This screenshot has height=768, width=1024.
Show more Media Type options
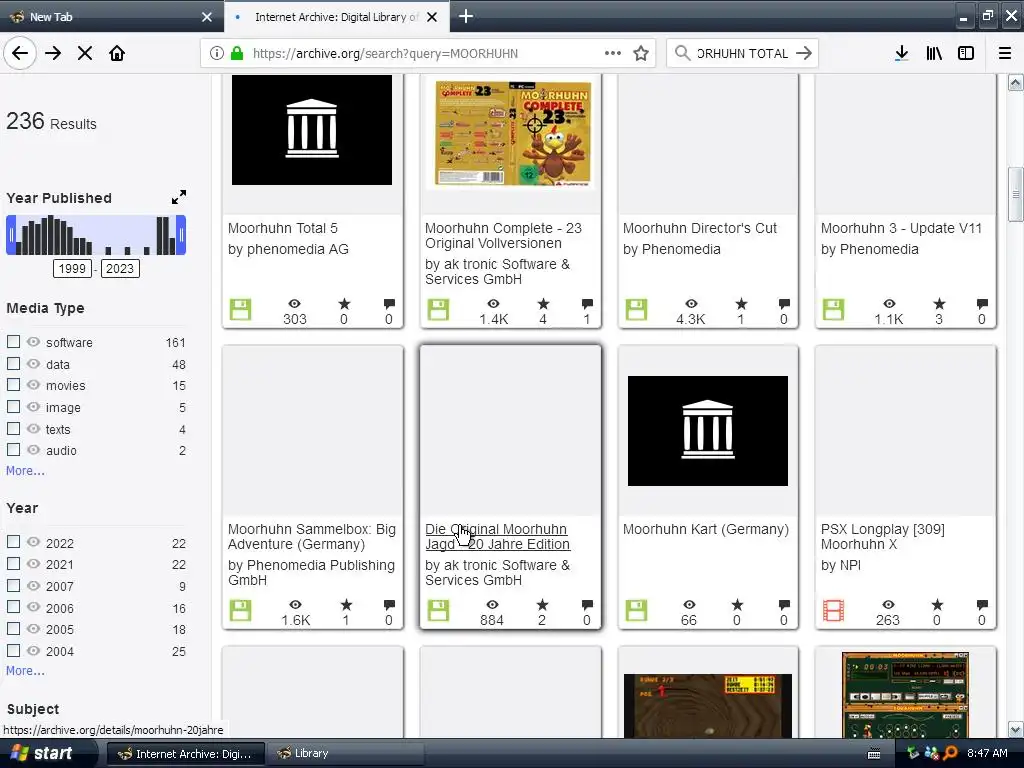pyautogui.click(x=25, y=471)
